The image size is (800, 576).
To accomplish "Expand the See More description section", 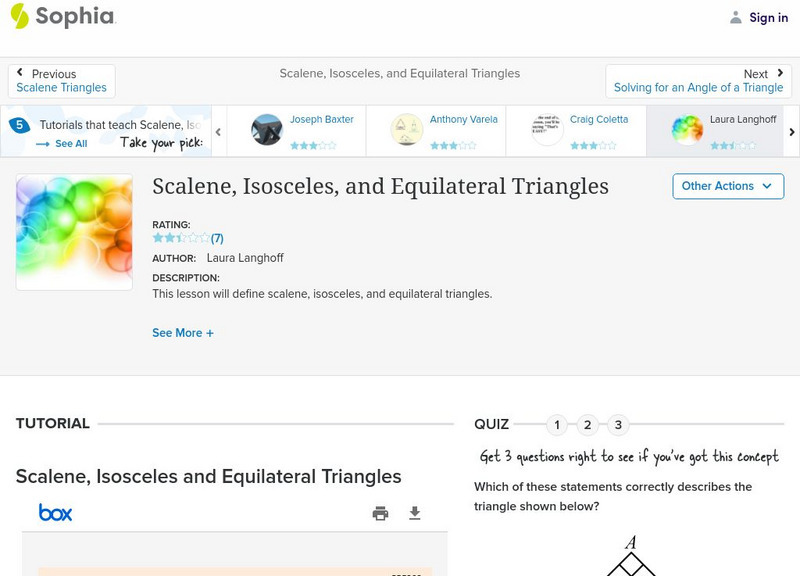I will pos(183,333).
